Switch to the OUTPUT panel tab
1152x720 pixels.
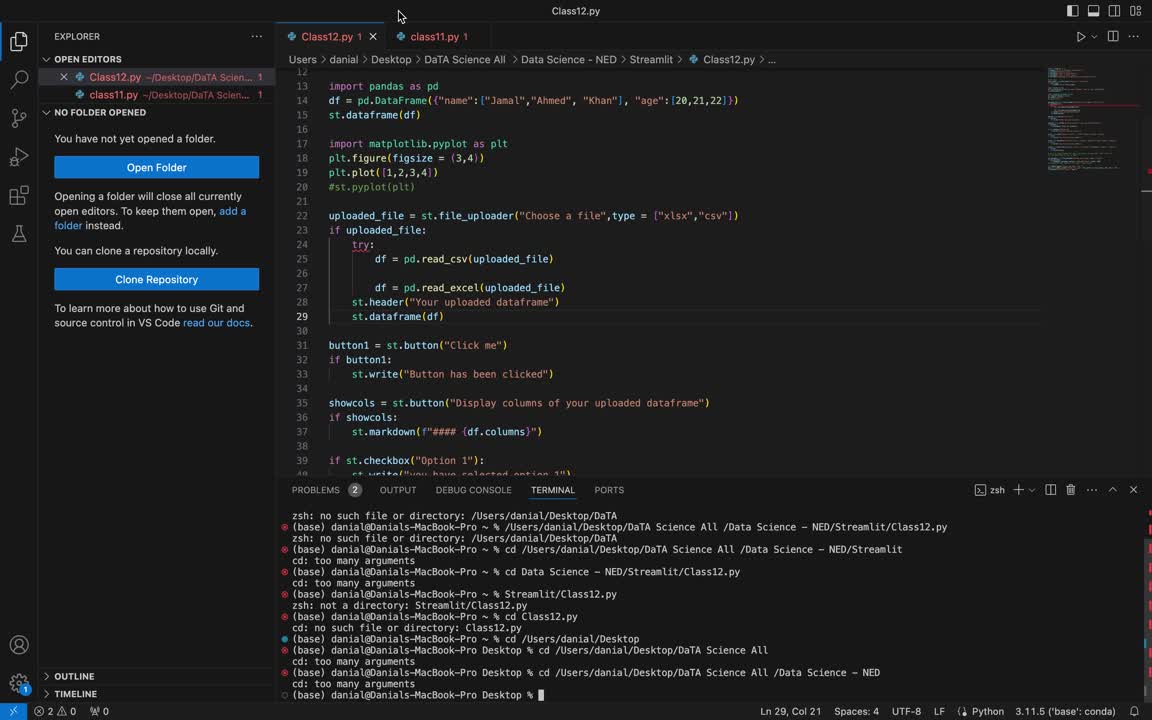click(398, 490)
